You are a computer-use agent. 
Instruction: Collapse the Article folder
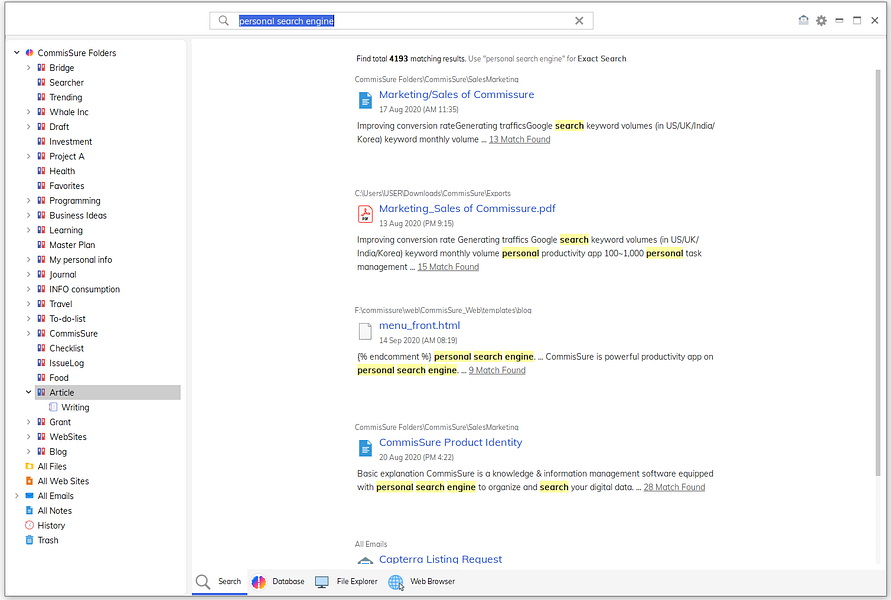pos(28,392)
